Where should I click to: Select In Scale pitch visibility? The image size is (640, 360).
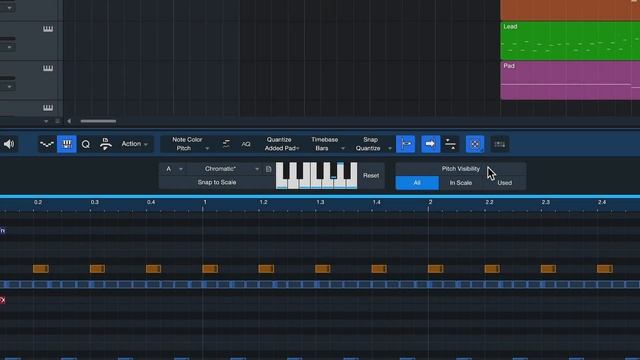461,183
